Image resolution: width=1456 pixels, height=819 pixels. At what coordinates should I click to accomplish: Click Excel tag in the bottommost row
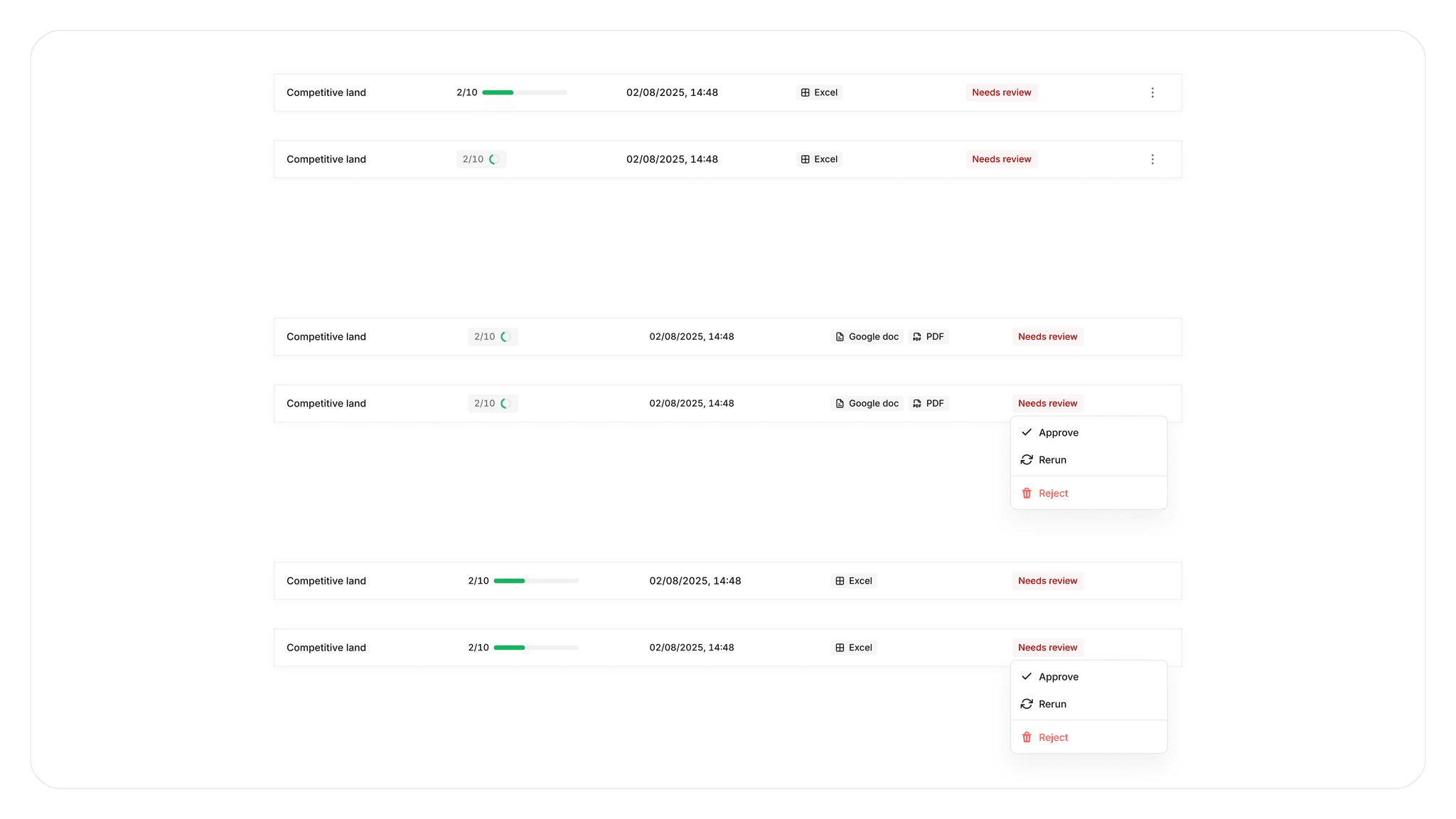pyautogui.click(x=853, y=648)
